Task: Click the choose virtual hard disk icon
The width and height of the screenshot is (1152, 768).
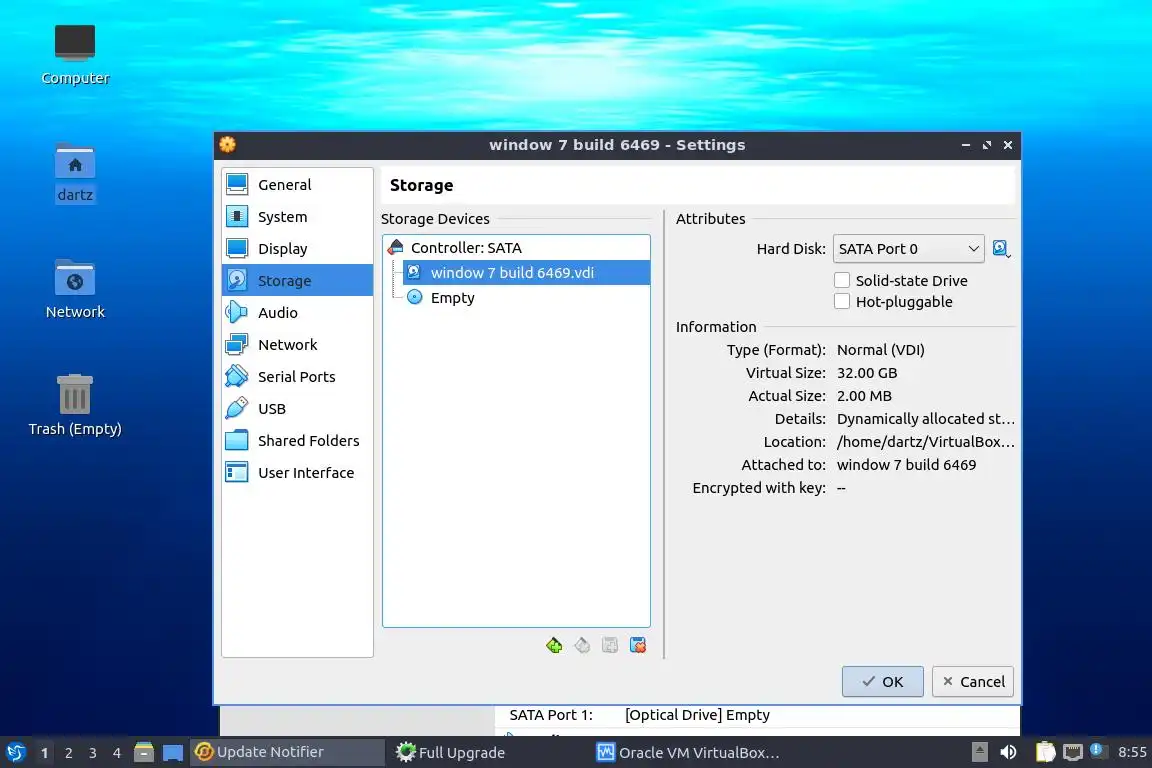Action: click(1001, 249)
